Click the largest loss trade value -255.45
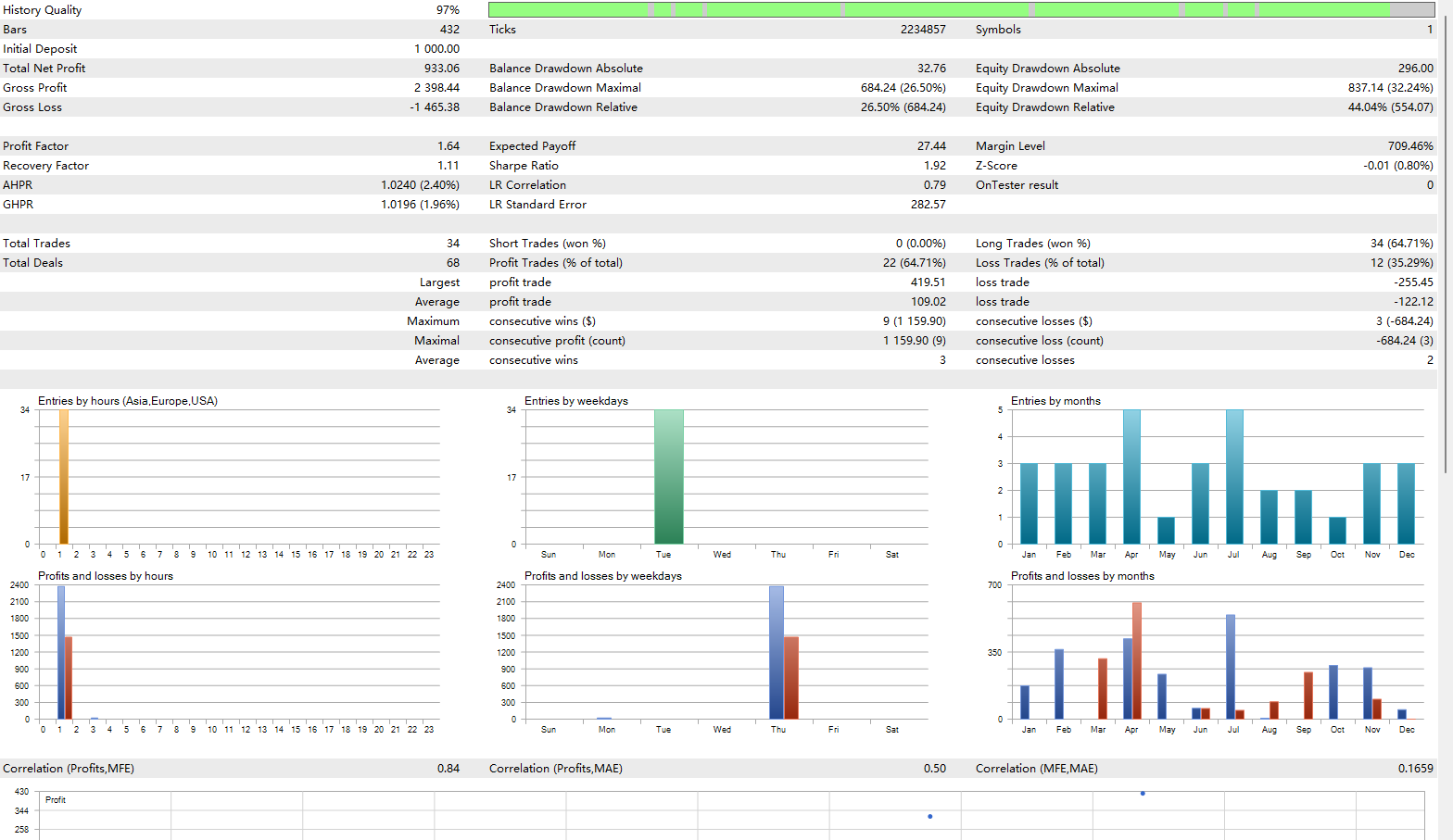The image size is (1453, 840). pyautogui.click(x=1413, y=282)
